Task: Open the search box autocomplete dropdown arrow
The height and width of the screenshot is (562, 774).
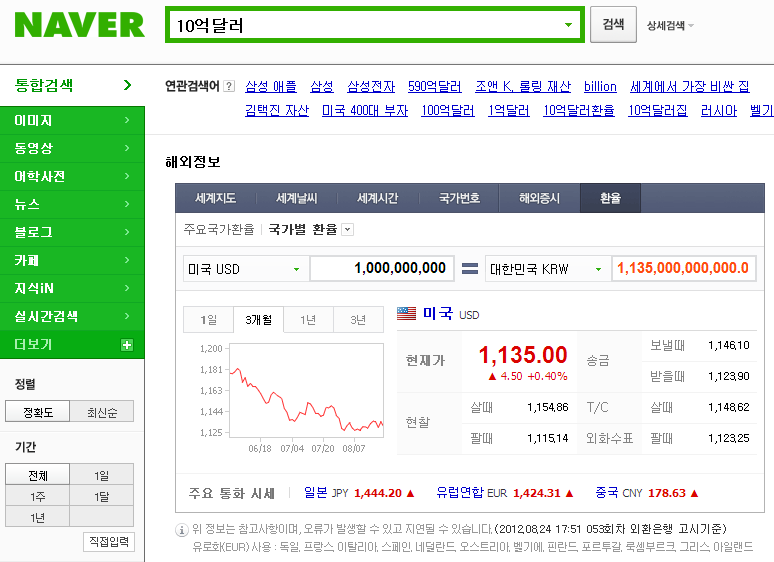Action: tap(568, 25)
